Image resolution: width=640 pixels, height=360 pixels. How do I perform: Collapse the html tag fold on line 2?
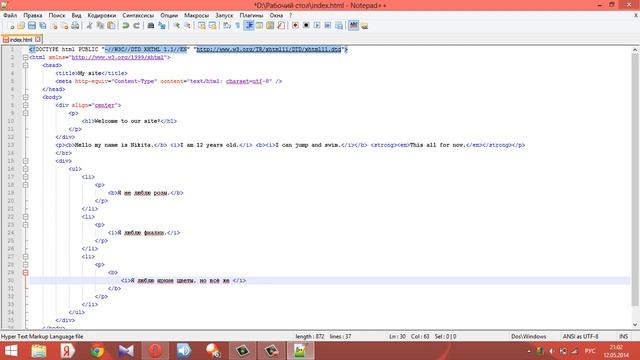click(25, 58)
